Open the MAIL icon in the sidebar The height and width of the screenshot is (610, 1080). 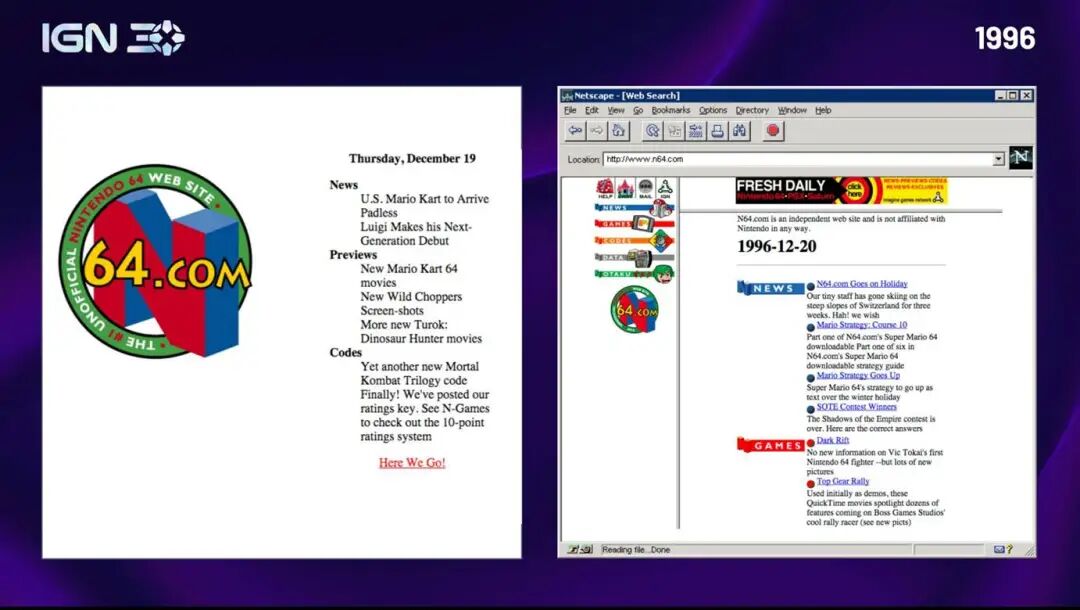tap(645, 188)
